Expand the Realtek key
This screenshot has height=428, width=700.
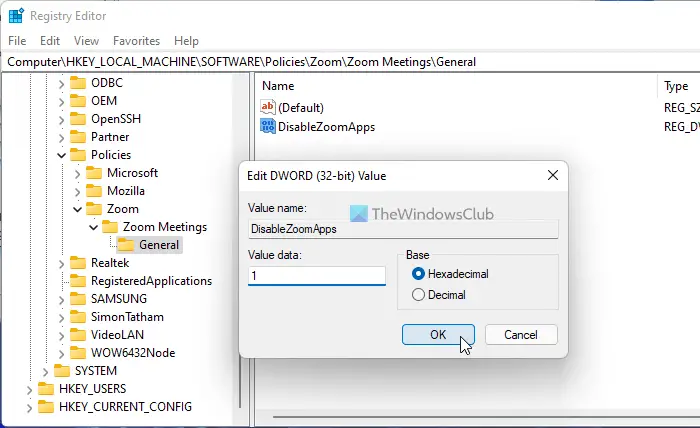coord(61,263)
